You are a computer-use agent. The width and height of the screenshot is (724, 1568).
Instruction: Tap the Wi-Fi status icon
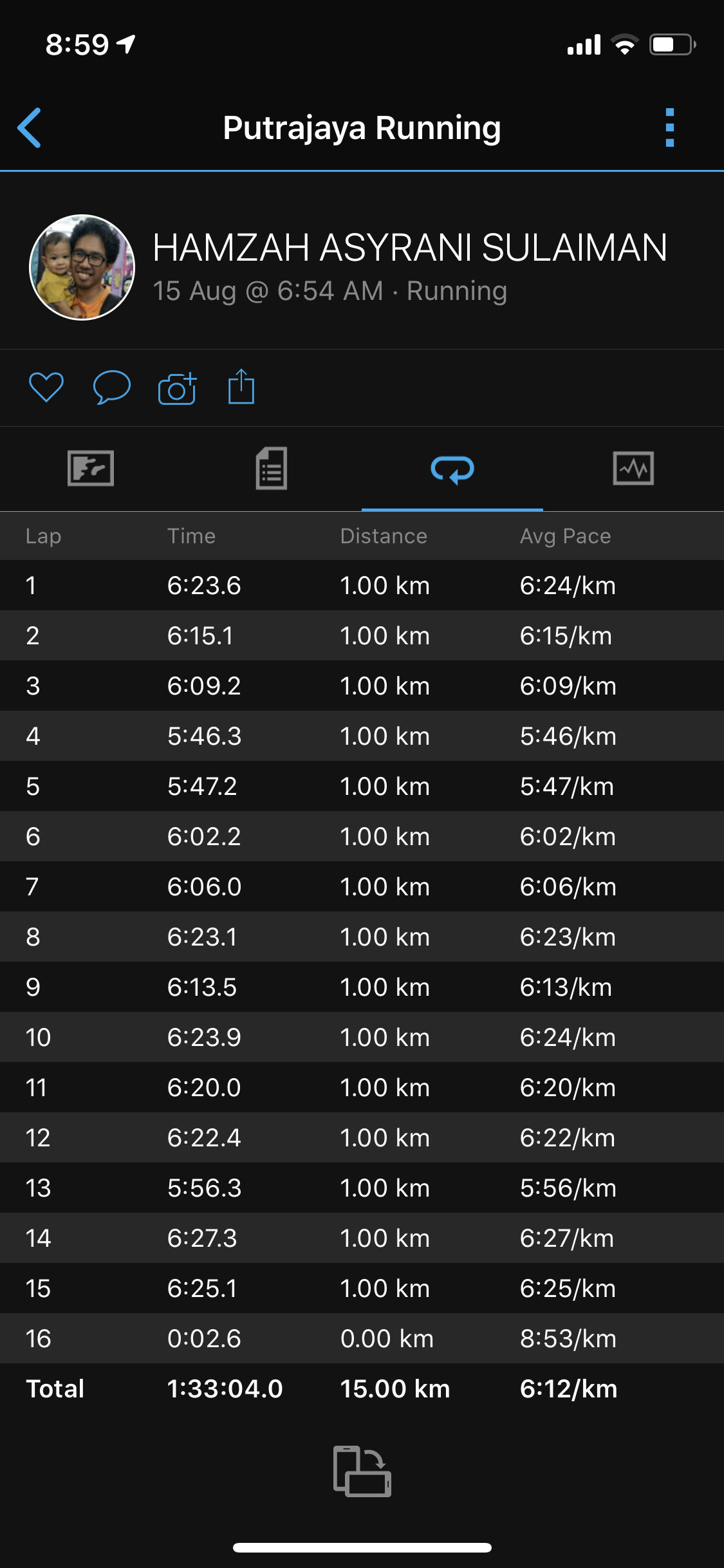624,45
